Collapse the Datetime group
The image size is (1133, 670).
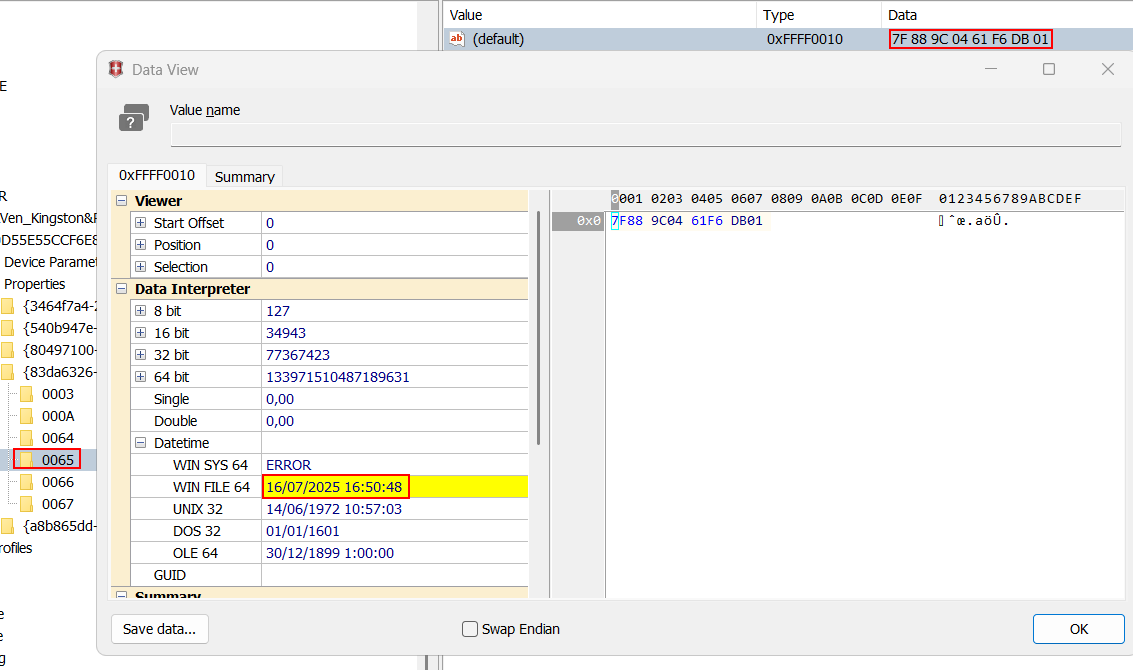(x=141, y=443)
